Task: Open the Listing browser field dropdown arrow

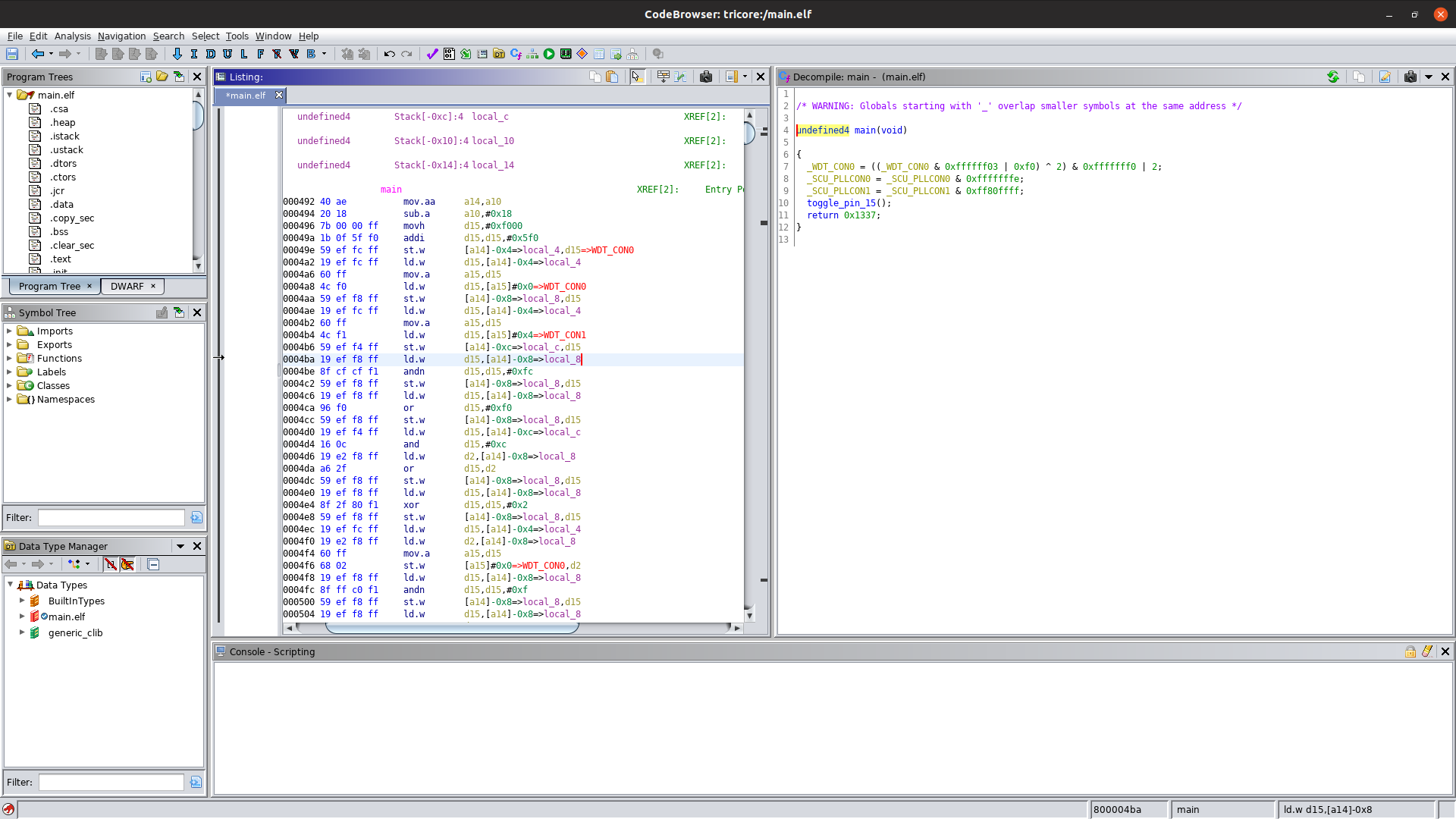Action: pyautogui.click(x=745, y=77)
